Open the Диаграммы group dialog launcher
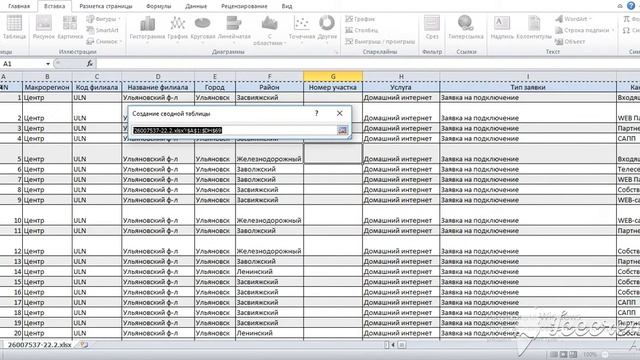 tap(337, 52)
